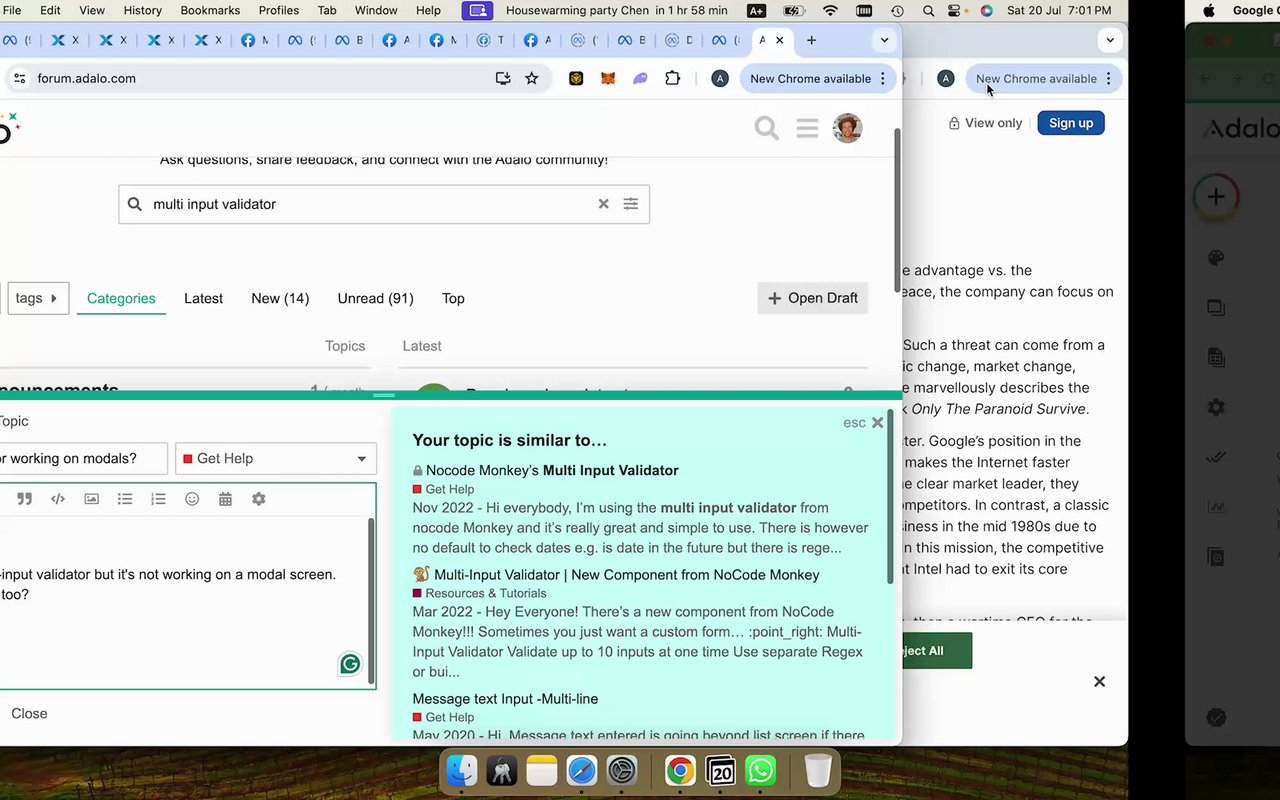Screen dimensions: 1280x800
Task: Open a new Chrome tab
Action: (811, 40)
